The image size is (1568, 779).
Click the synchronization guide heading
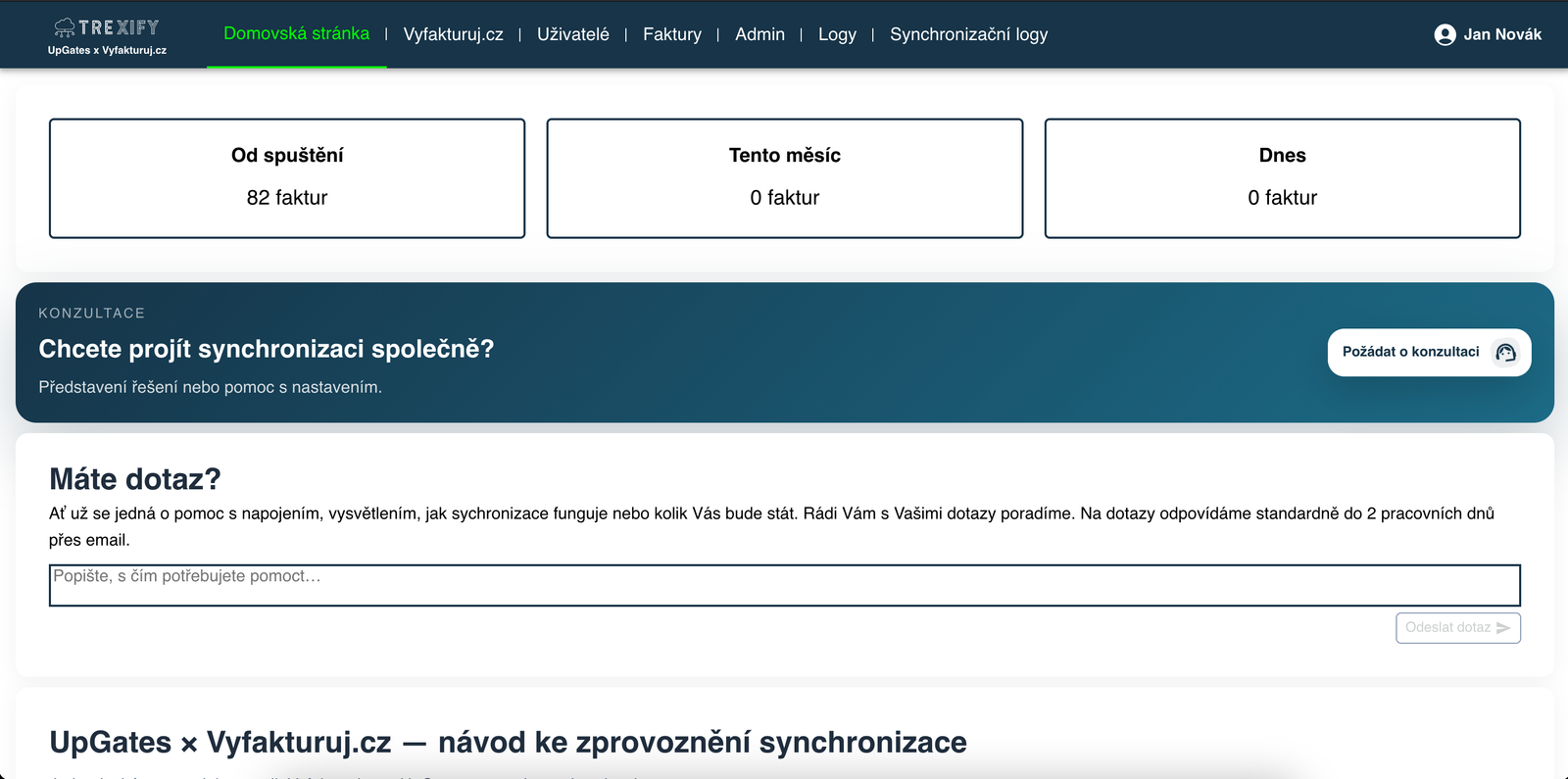tap(508, 743)
